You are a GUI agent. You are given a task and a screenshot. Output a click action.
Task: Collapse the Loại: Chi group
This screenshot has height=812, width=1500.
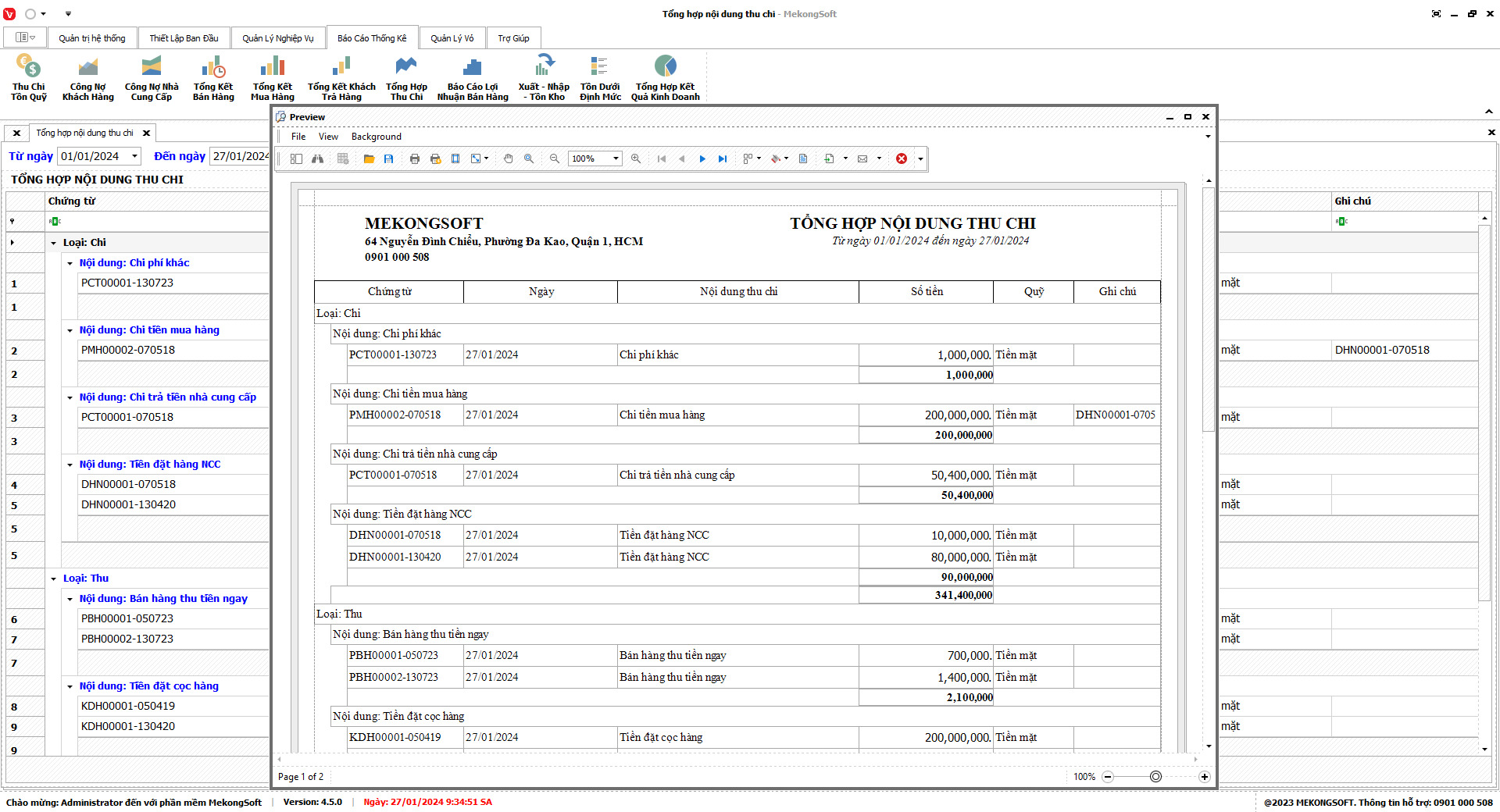pyautogui.click(x=54, y=243)
